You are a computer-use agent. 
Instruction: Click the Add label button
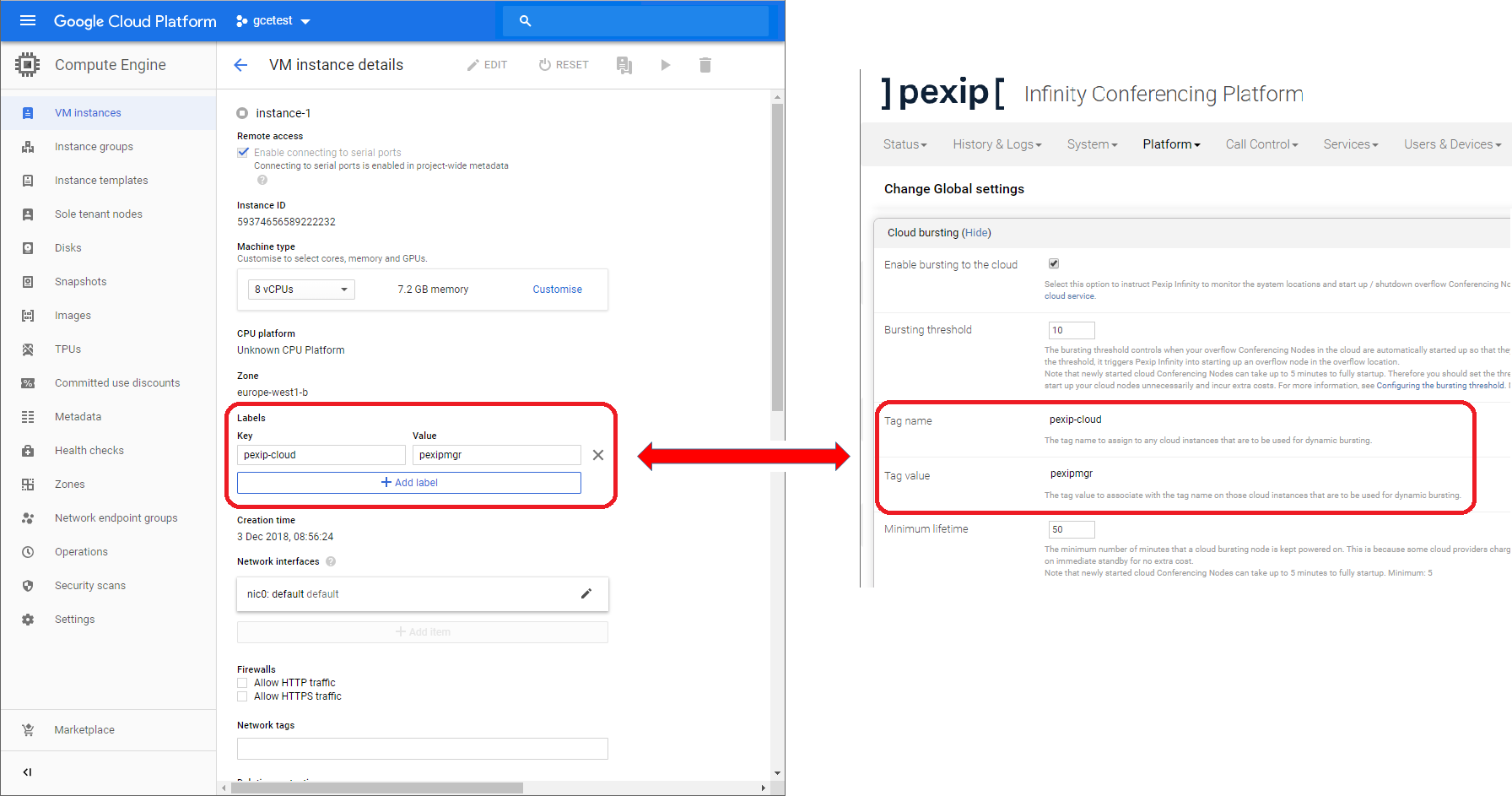tap(409, 483)
